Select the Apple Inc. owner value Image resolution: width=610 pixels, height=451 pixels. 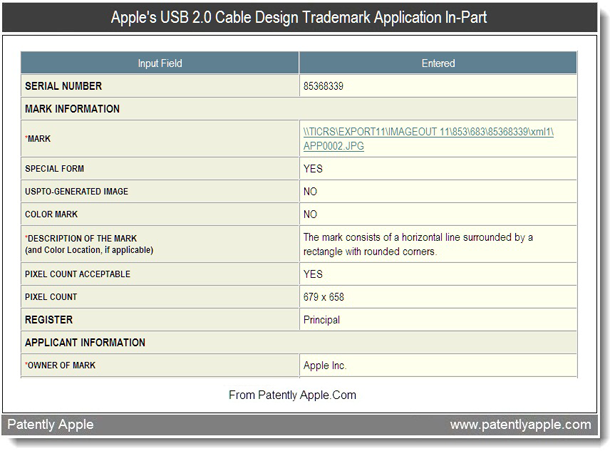(x=326, y=366)
